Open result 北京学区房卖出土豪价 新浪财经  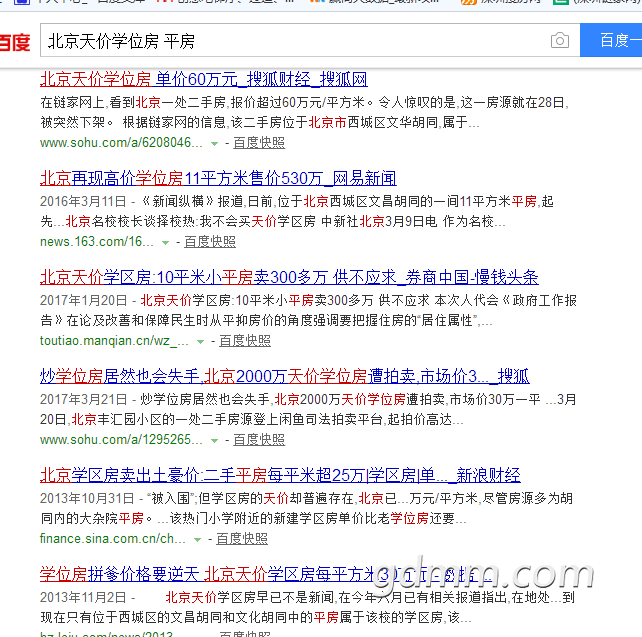coord(280,475)
